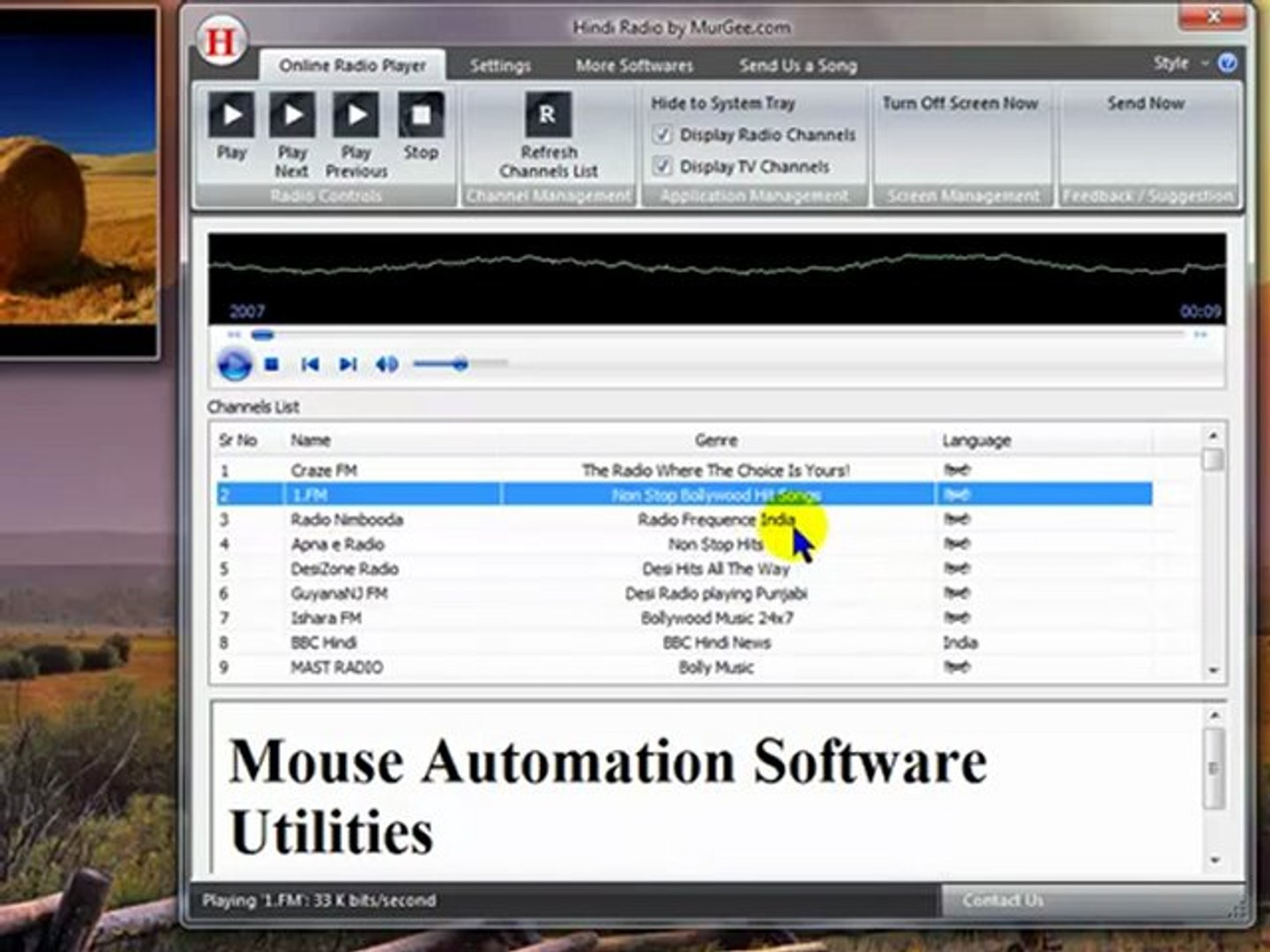The height and width of the screenshot is (952, 1270).
Task: Adjust the volume slider knob
Action: click(460, 364)
